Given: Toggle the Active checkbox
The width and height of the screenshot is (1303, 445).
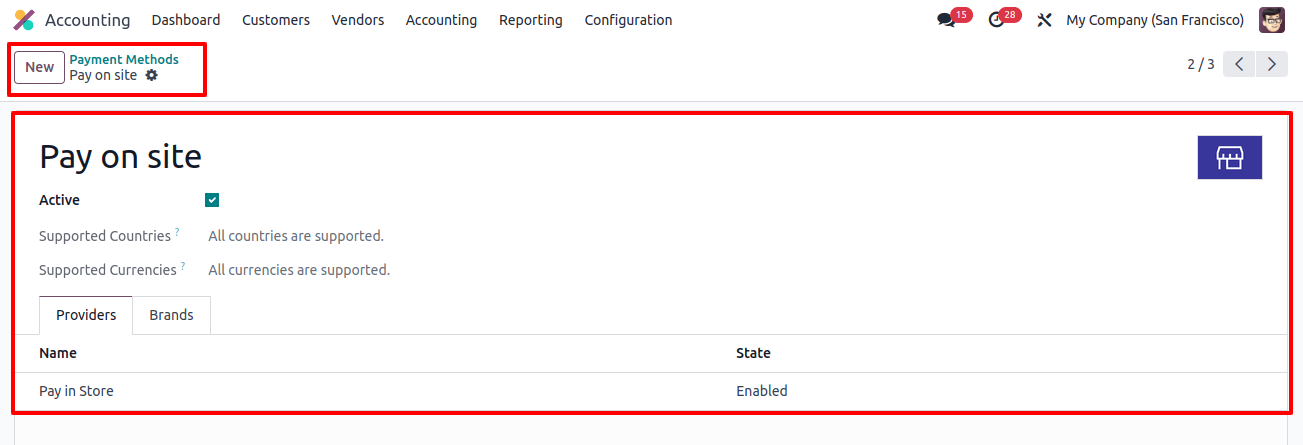Looking at the screenshot, I should [212, 200].
